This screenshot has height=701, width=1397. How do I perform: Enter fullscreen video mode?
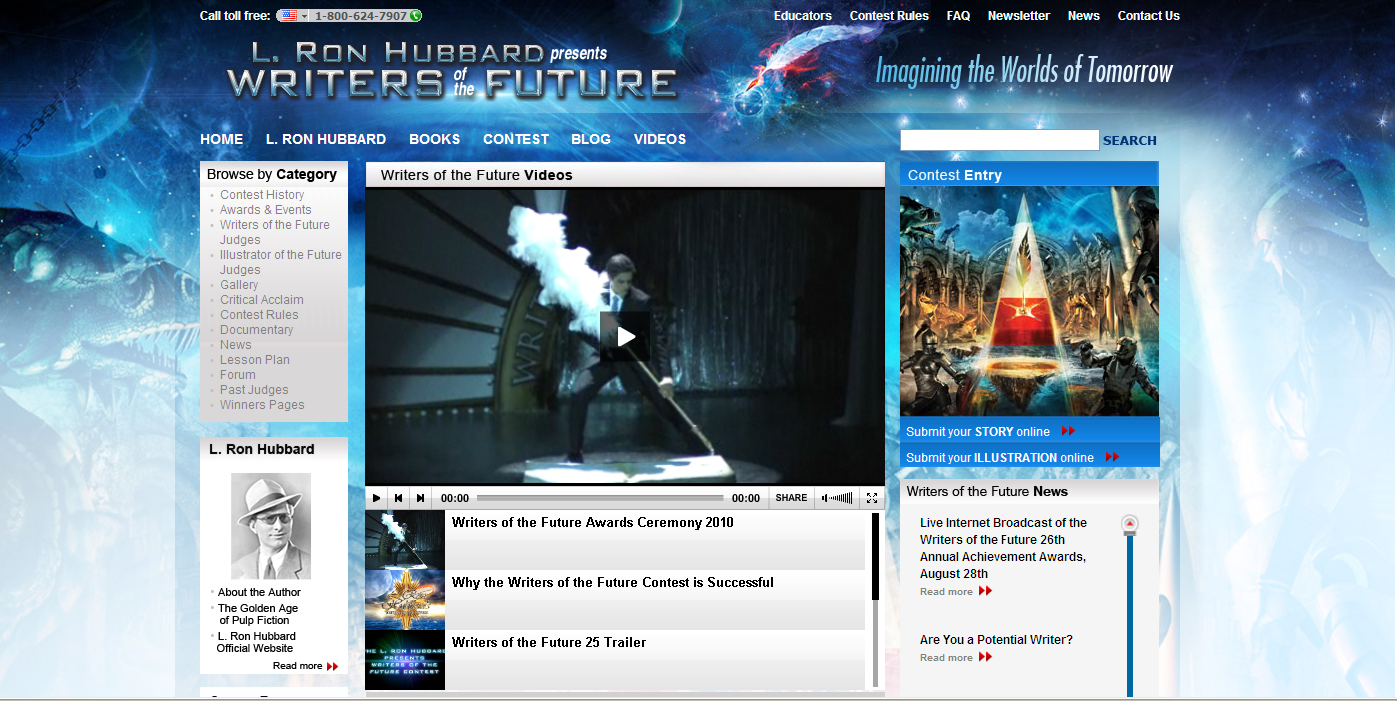(872, 498)
